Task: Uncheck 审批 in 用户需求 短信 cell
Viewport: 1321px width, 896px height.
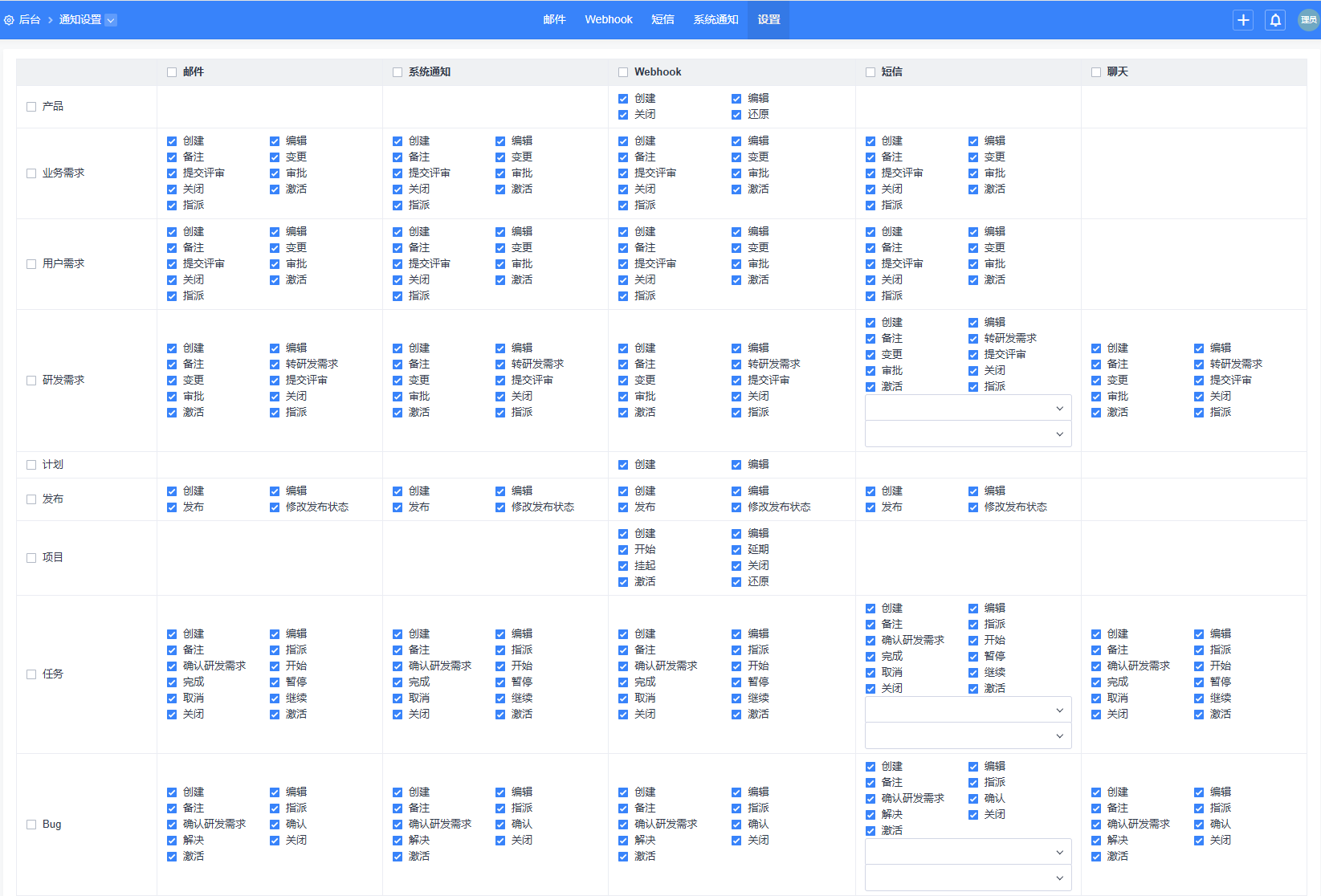Action: click(x=973, y=264)
